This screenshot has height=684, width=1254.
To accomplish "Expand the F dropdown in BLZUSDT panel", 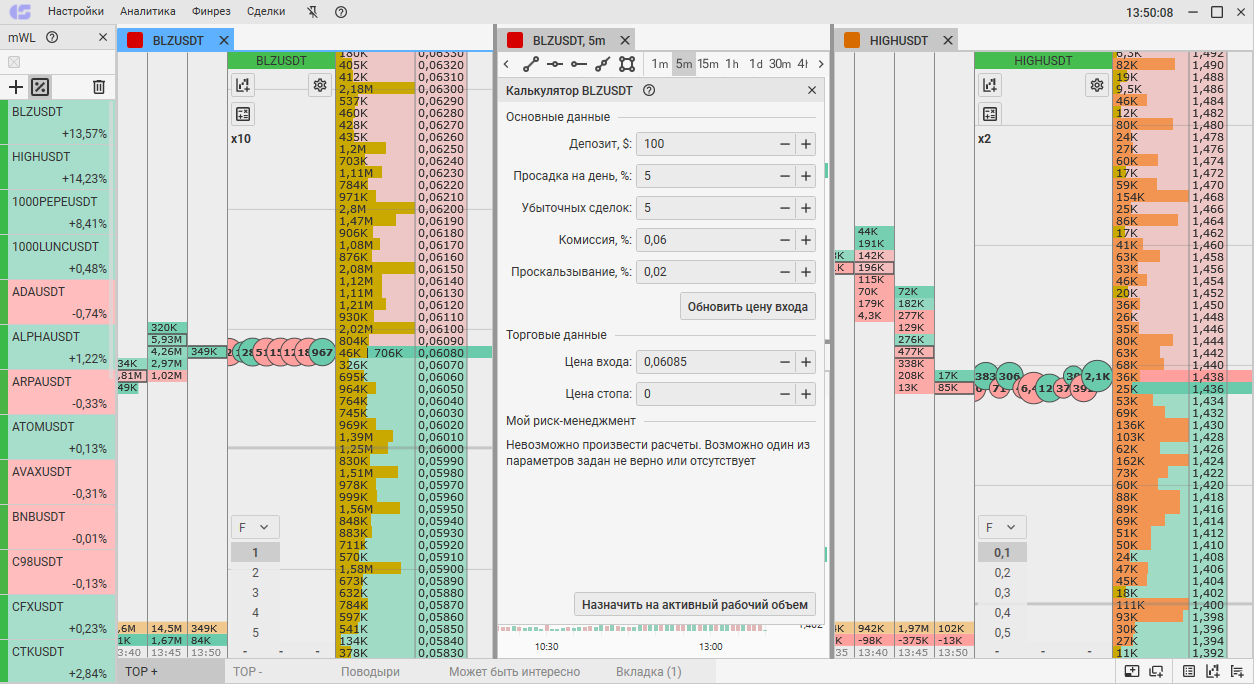I will point(255,527).
